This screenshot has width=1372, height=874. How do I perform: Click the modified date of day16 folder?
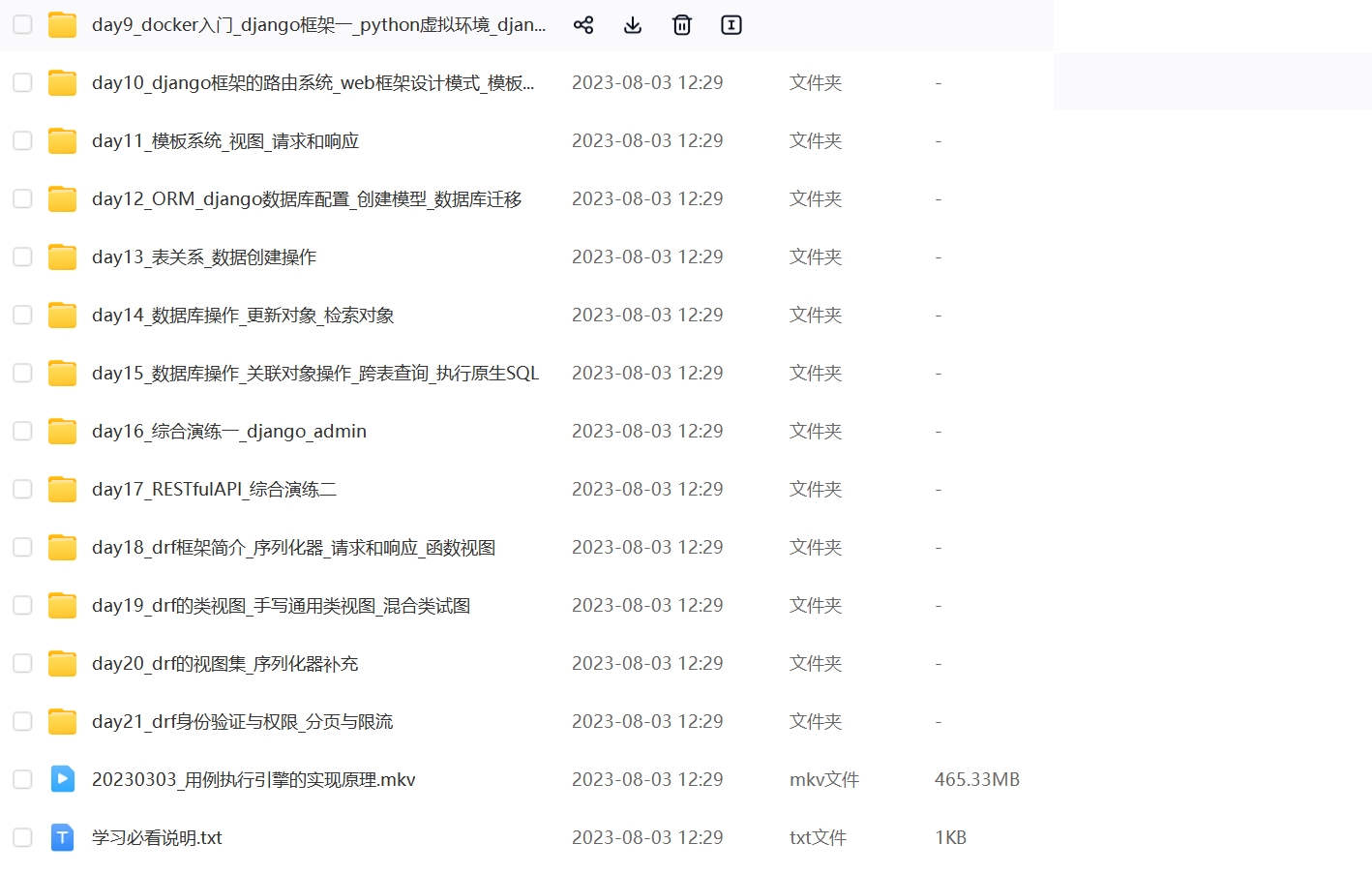(647, 432)
